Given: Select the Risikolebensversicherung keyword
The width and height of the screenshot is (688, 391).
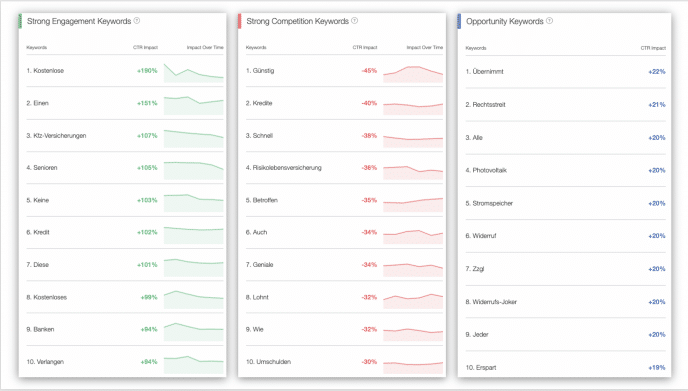Looking at the screenshot, I should 283,168.
